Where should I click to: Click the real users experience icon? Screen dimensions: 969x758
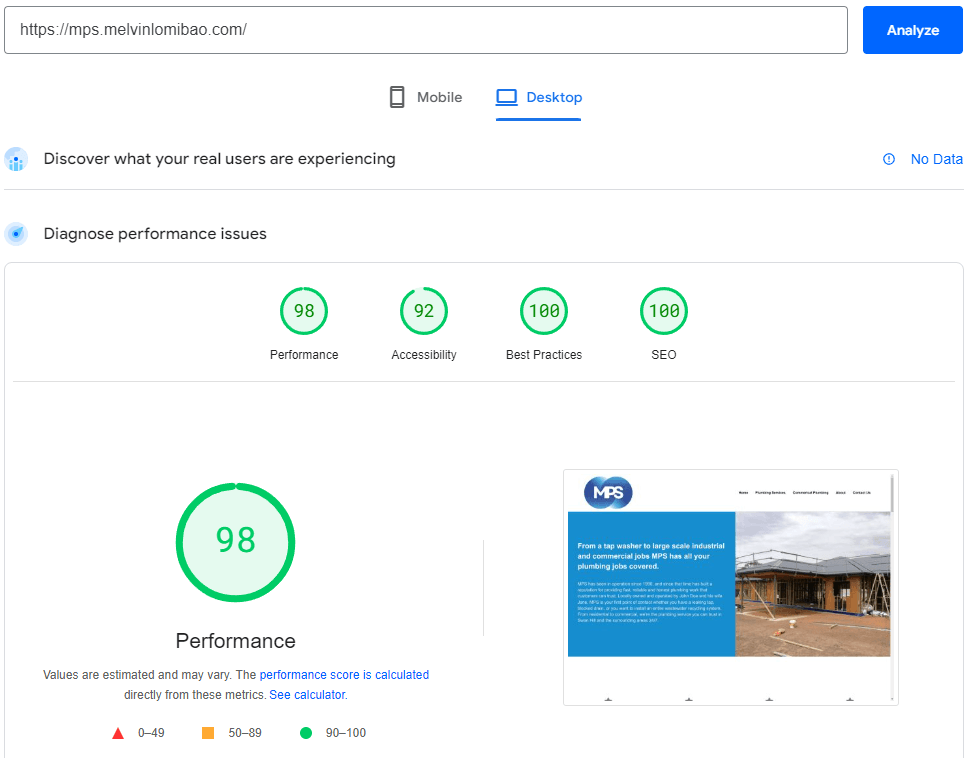[16, 159]
